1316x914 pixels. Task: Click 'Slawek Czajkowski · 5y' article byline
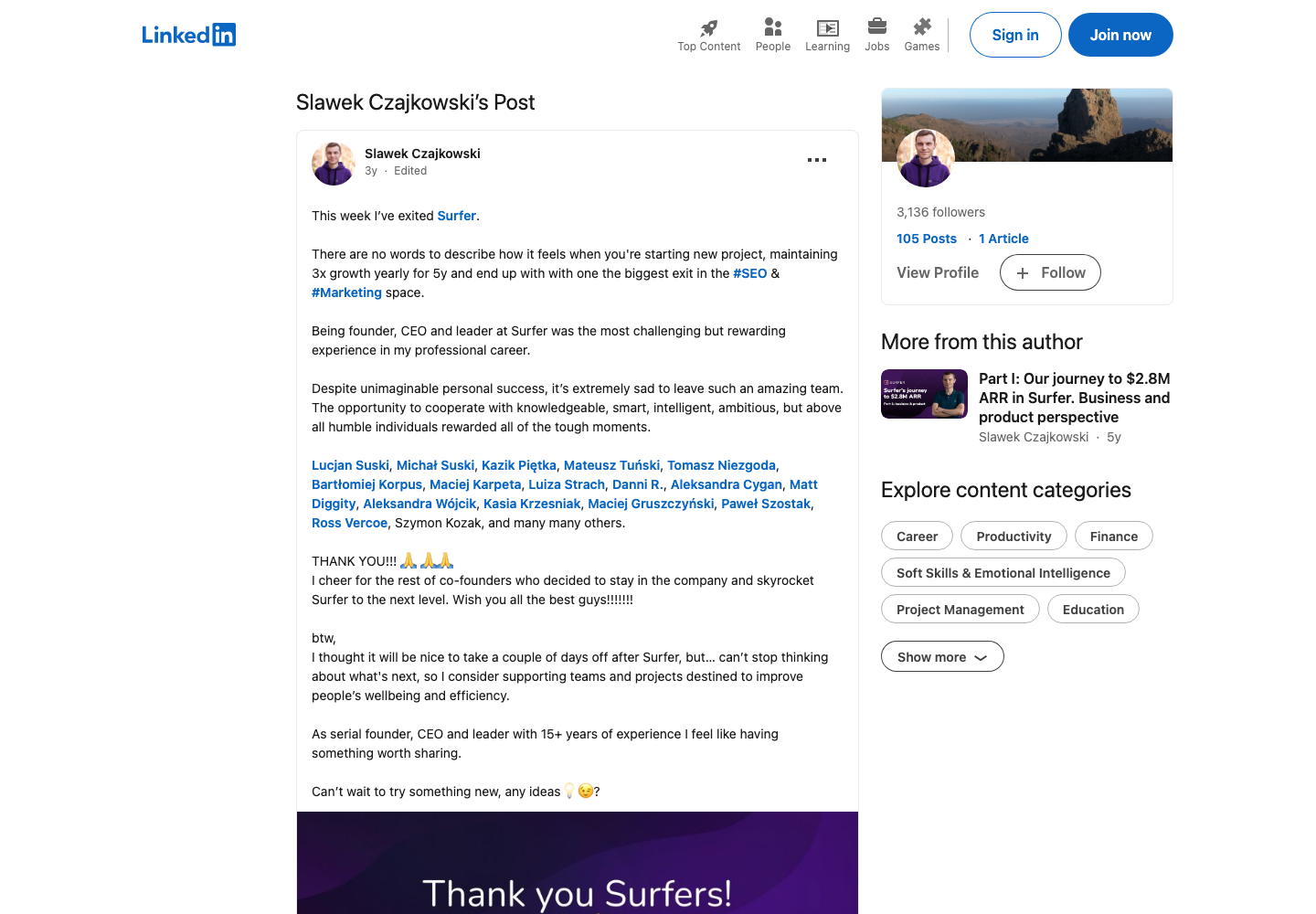pos(1050,437)
